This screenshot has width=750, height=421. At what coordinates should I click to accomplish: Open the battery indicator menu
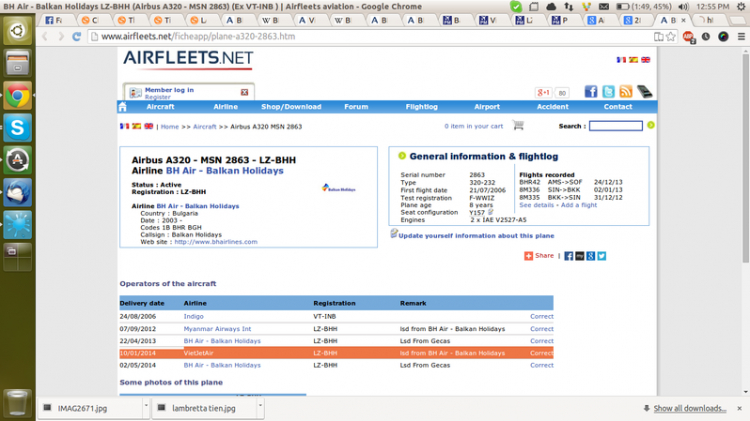pyautogui.click(x=642, y=7)
